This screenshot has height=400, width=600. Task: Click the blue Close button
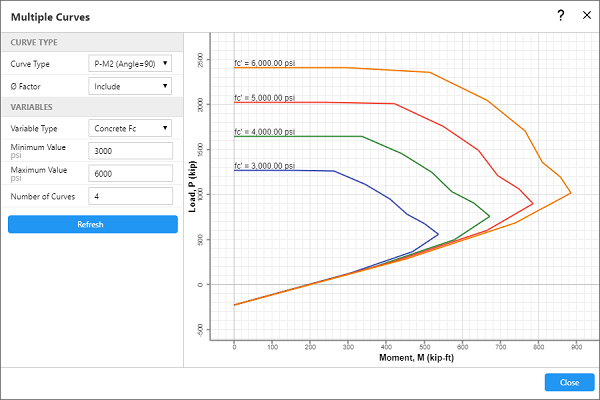[569, 382]
